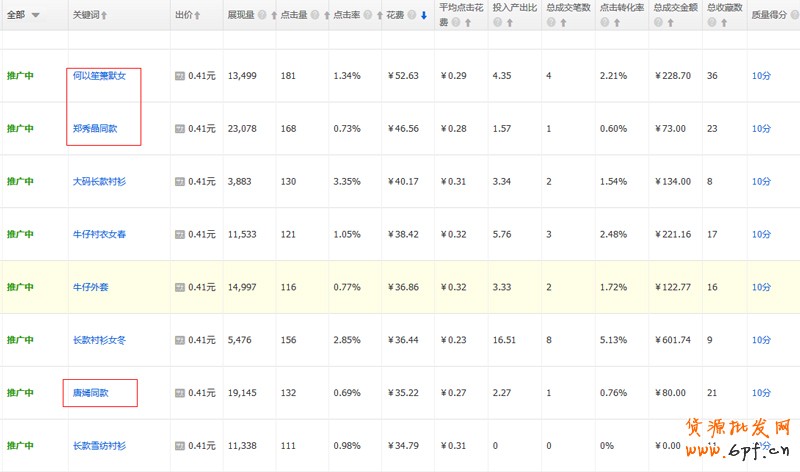Click the blue 花费 descending sort arrow
Image resolution: width=800 pixels, height=472 pixels.
pos(424,15)
